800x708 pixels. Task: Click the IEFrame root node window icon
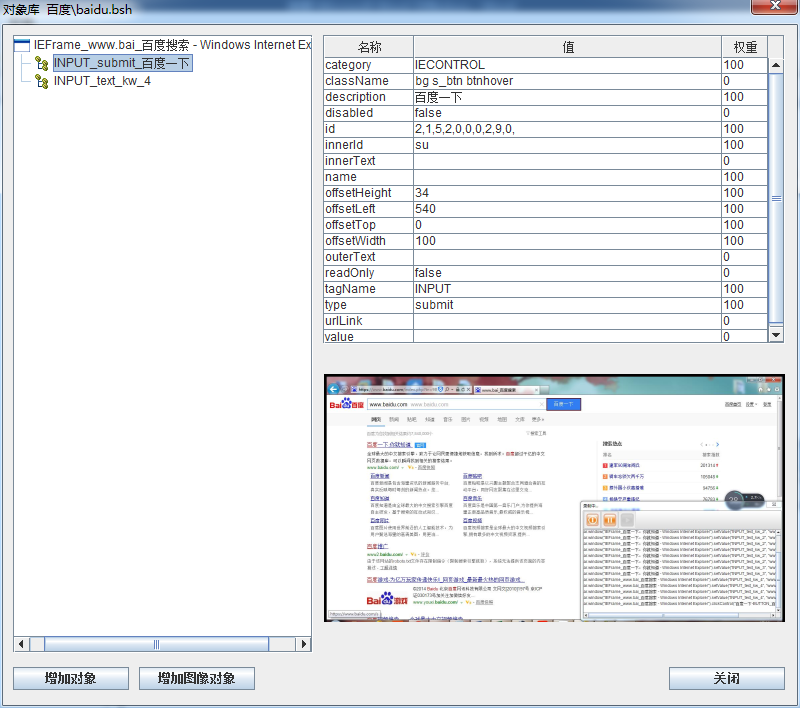tap(22, 45)
